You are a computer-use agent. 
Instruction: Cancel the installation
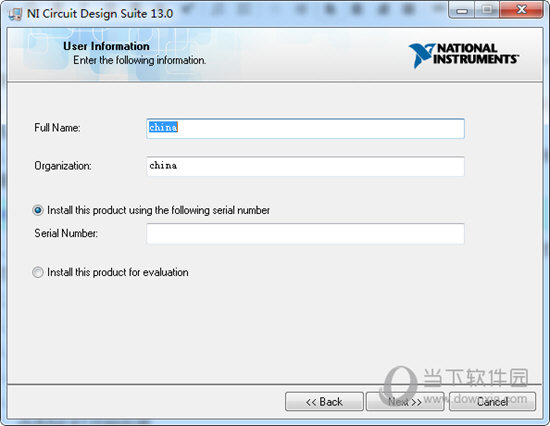tap(492, 401)
